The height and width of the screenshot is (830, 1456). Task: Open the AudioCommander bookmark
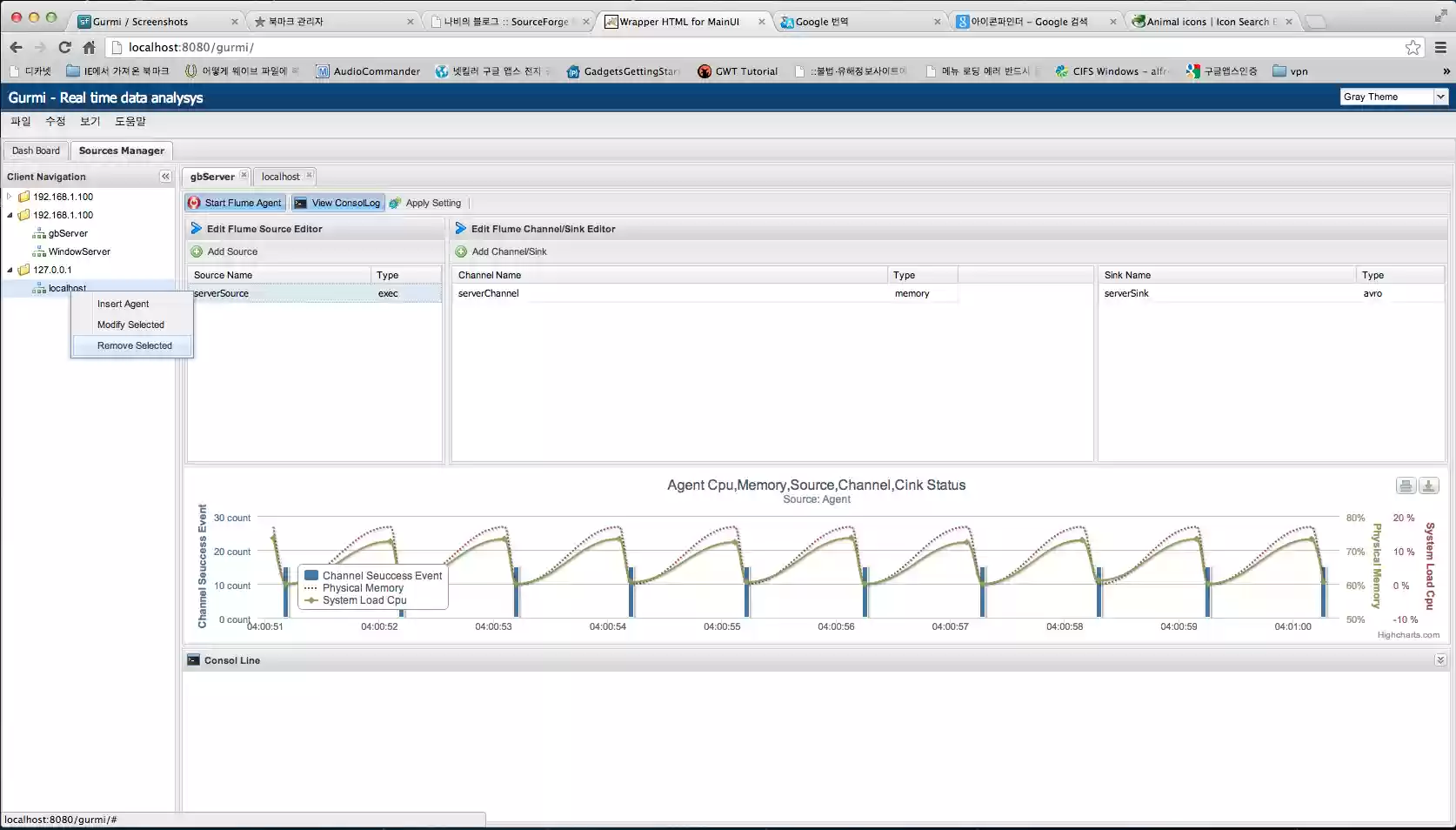point(368,71)
